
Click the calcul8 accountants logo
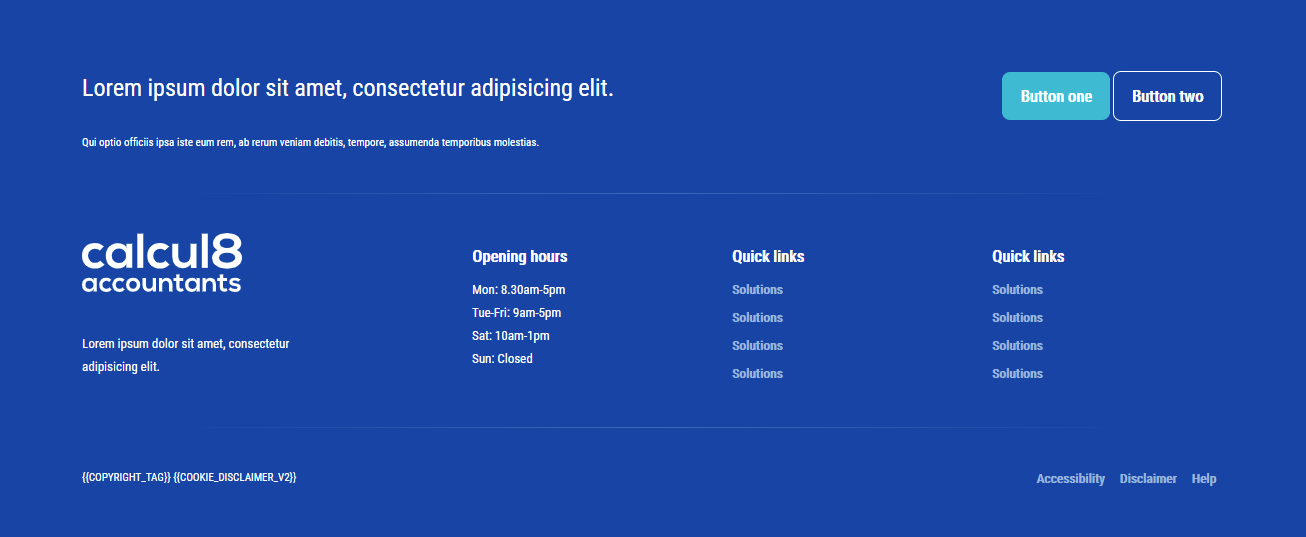point(162,263)
